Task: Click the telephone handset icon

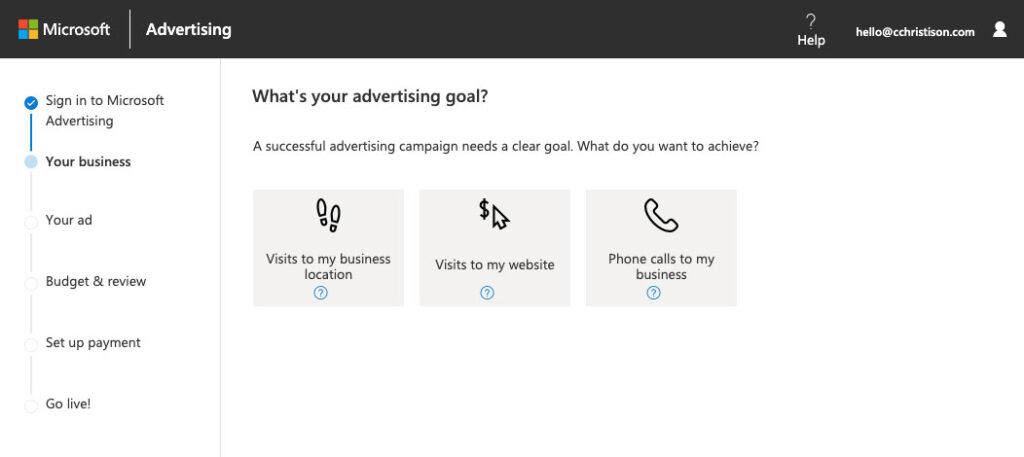Action: pos(661,214)
